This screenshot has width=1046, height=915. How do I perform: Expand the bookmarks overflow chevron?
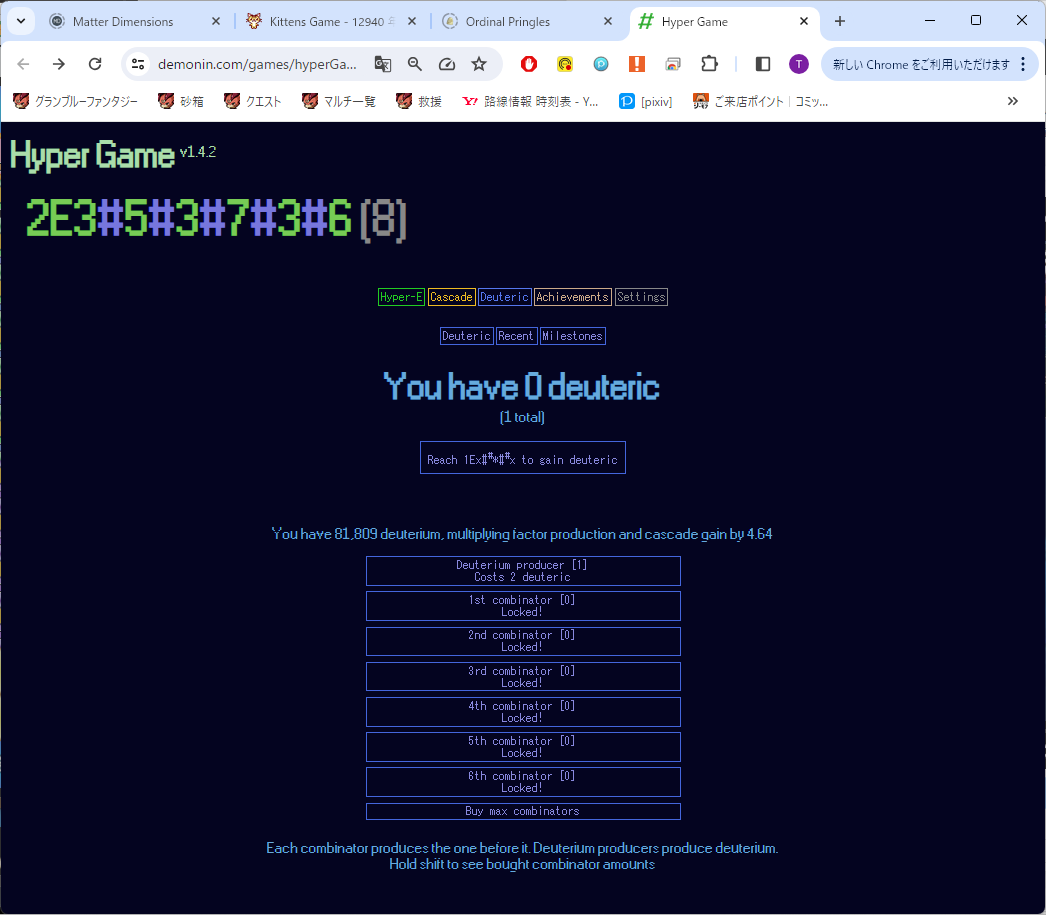pos(1013,100)
